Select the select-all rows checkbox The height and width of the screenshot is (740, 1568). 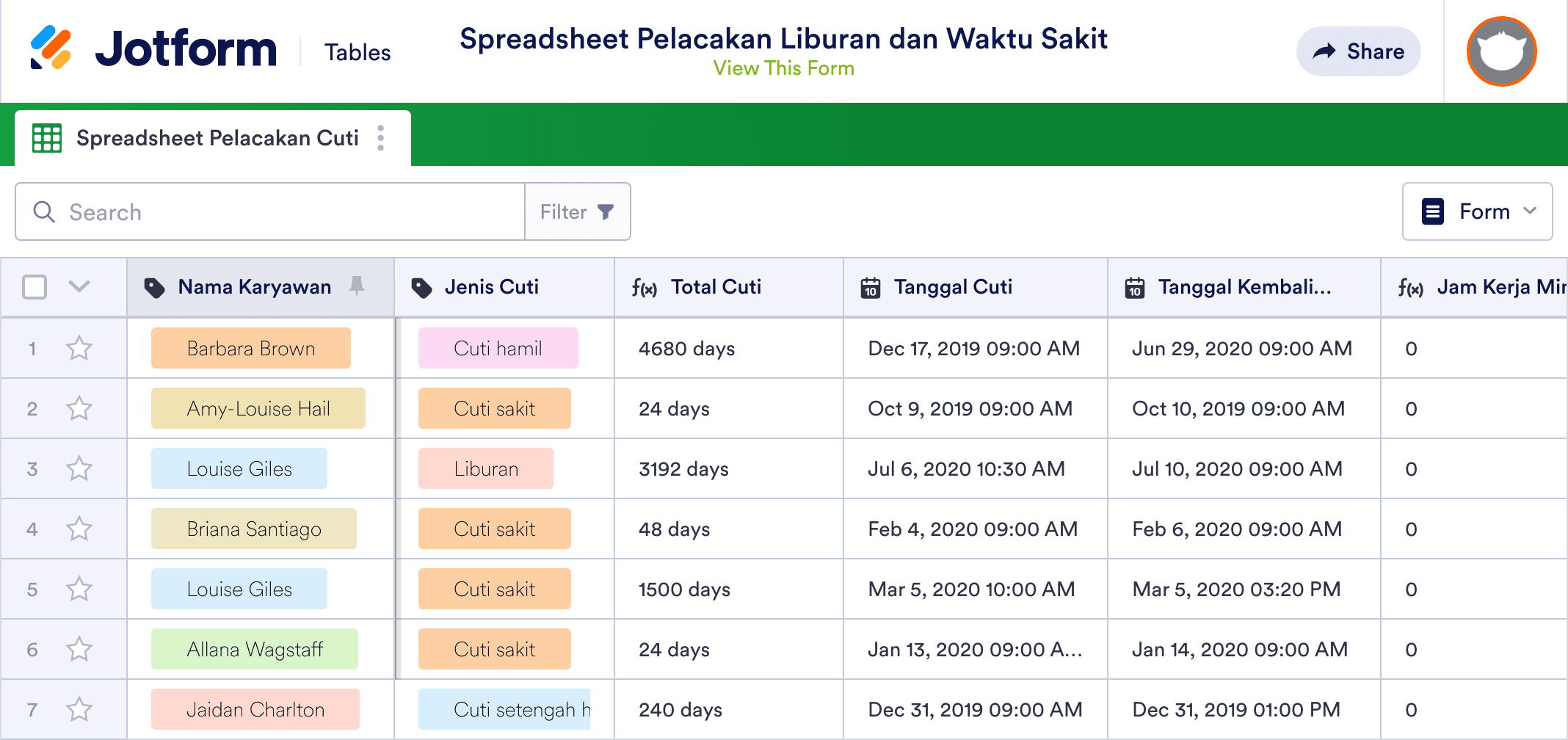(x=35, y=287)
